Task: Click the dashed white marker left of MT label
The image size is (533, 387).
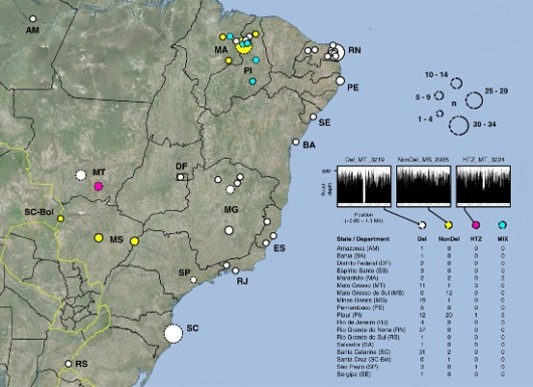Action: (x=81, y=175)
